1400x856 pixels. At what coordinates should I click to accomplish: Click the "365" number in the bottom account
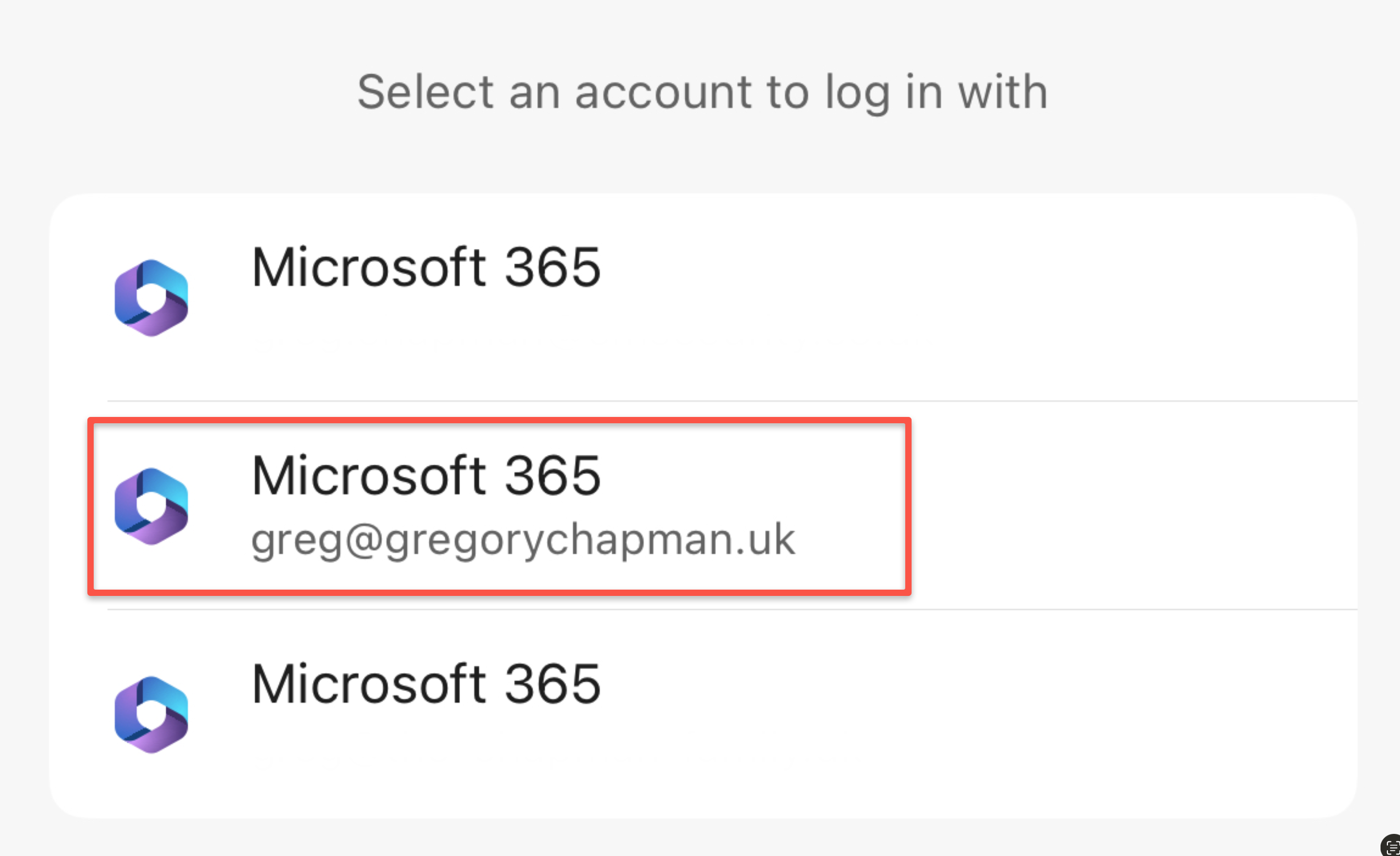point(552,684)
